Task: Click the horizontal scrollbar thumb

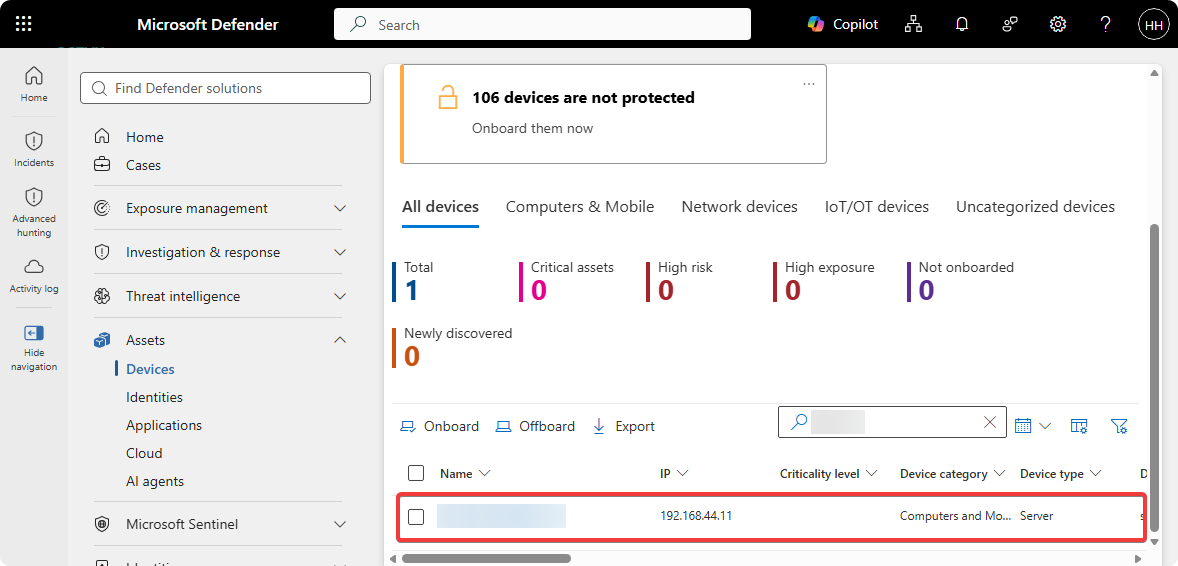Action: tap(486, 558)
